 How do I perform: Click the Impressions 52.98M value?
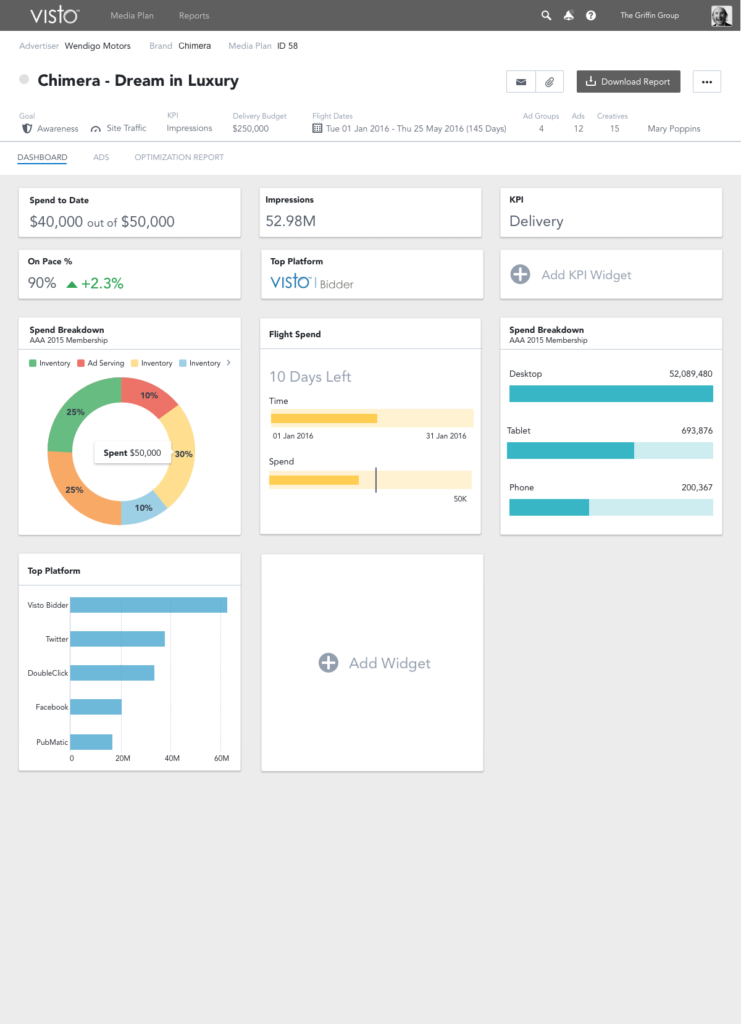point(291,221)
